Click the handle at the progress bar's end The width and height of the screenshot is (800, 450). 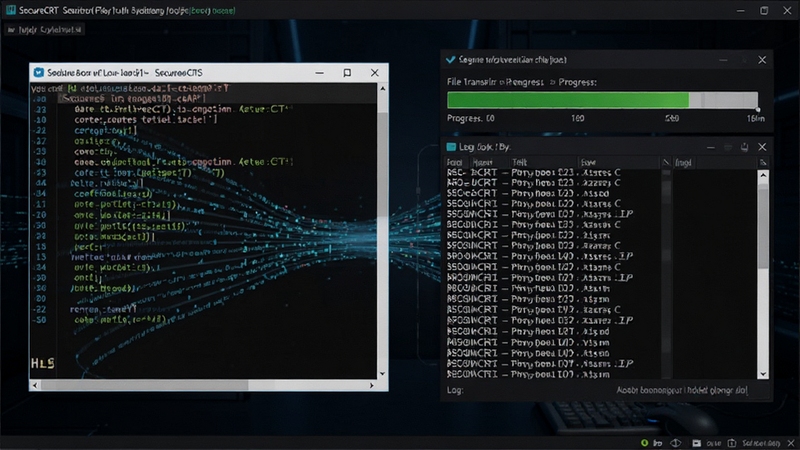pos(758,109)
